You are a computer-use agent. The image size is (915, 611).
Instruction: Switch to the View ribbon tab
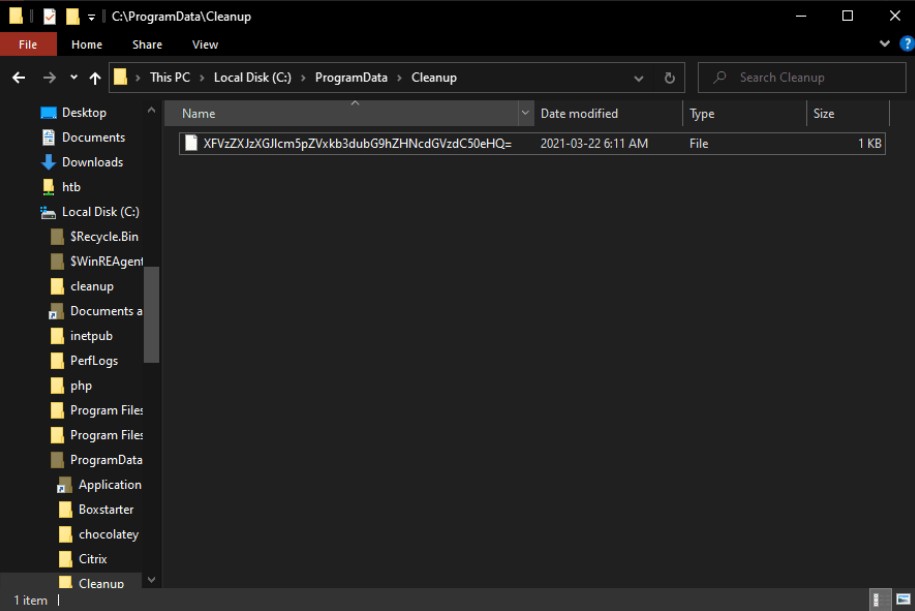tap(205, 44)
